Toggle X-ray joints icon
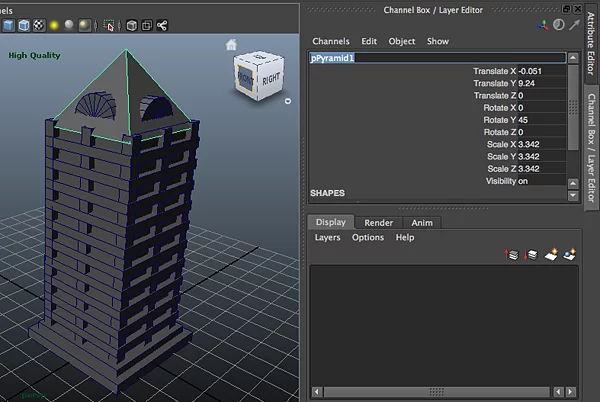Viewport: 600px width, 402px height. click(x=162, y=26)
